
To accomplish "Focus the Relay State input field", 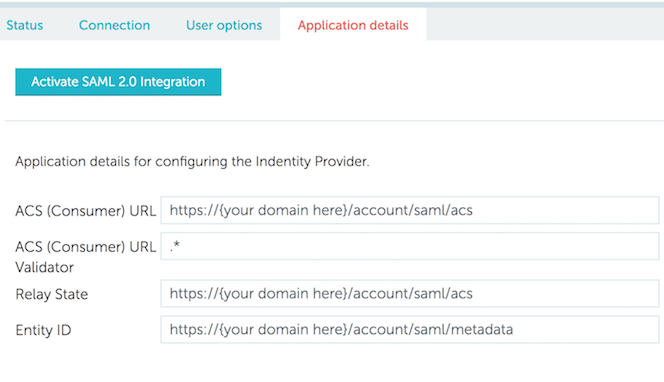I will [409, 293].
